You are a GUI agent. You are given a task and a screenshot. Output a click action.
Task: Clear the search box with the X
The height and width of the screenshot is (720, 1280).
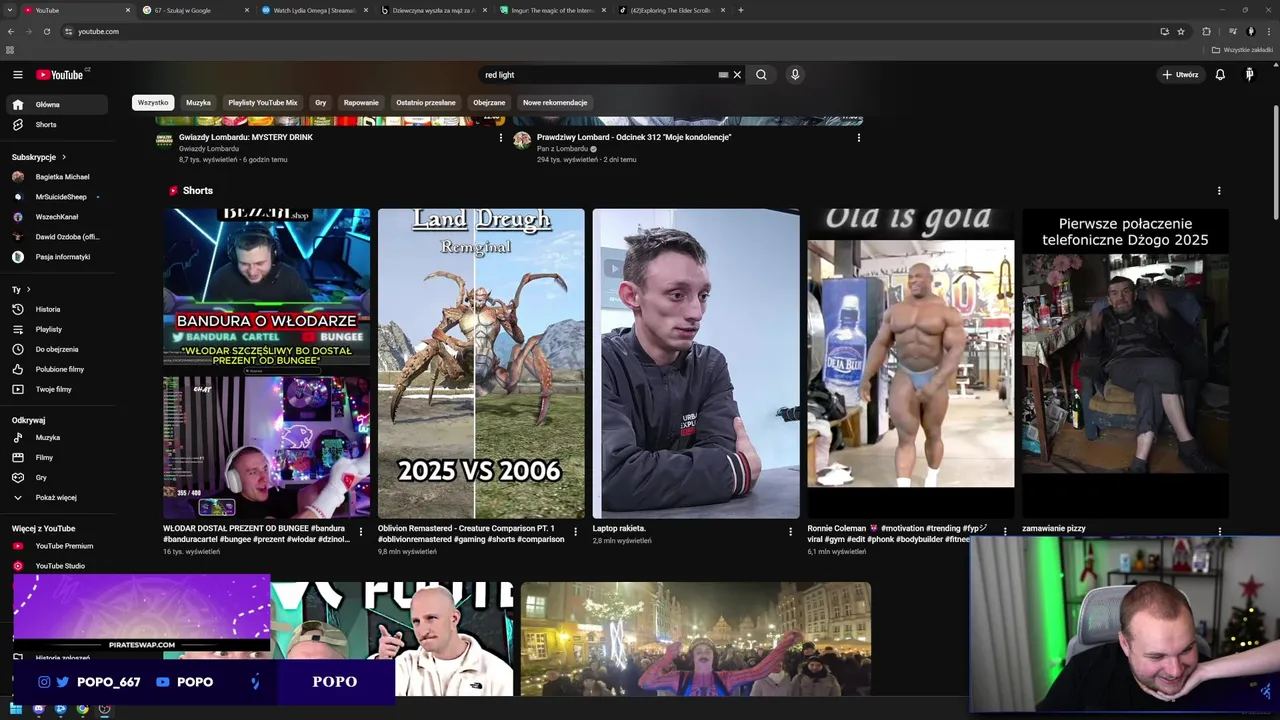(x=738, y=75)
